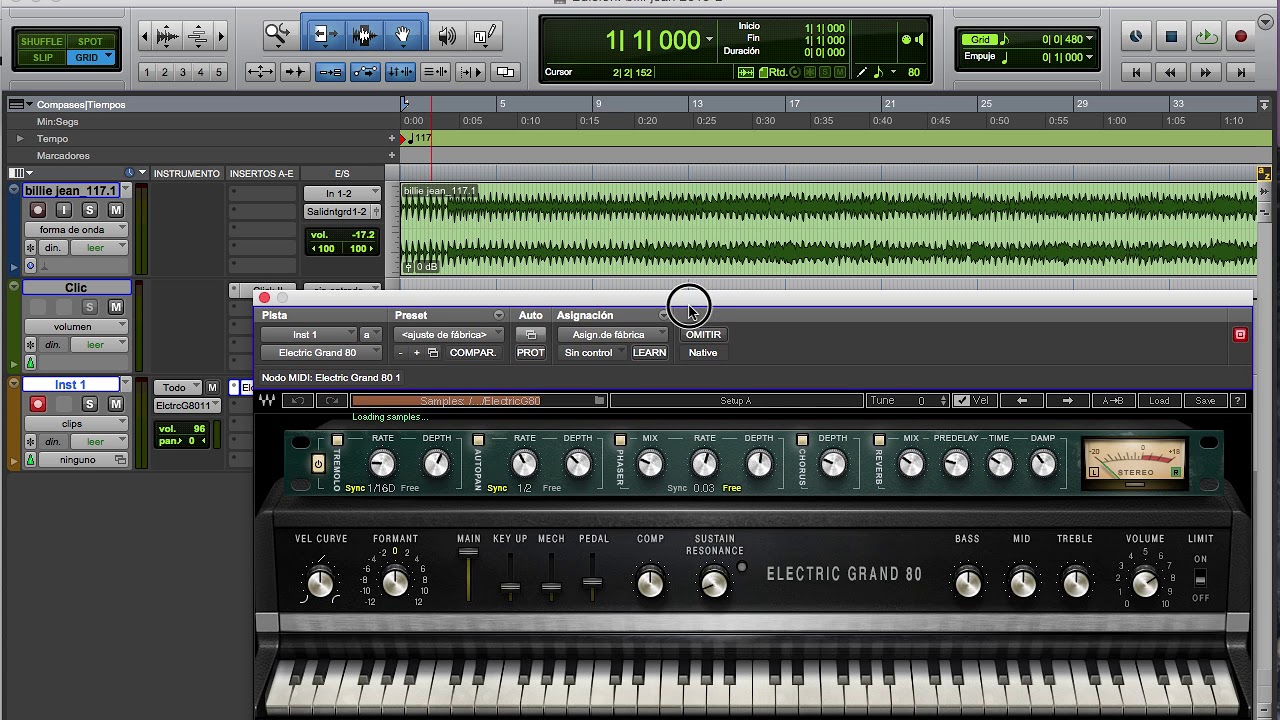Viewport: 1280px width, 720px height.
Task: Select the Scrubber speaker tool
Action: coord(447,37)
